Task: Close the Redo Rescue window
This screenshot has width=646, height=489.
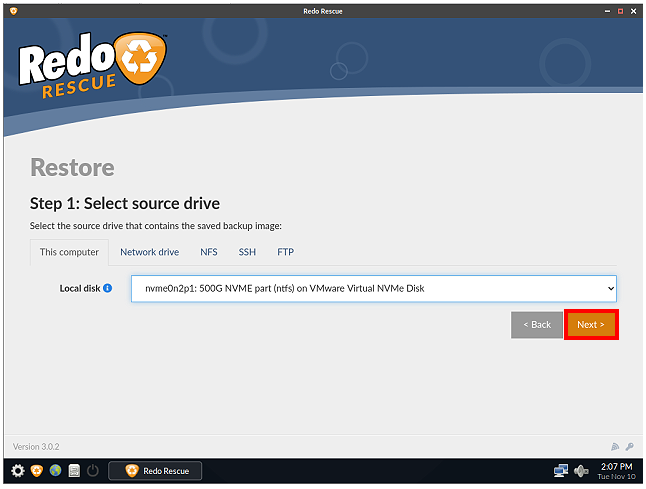Action: coord(634,12)
